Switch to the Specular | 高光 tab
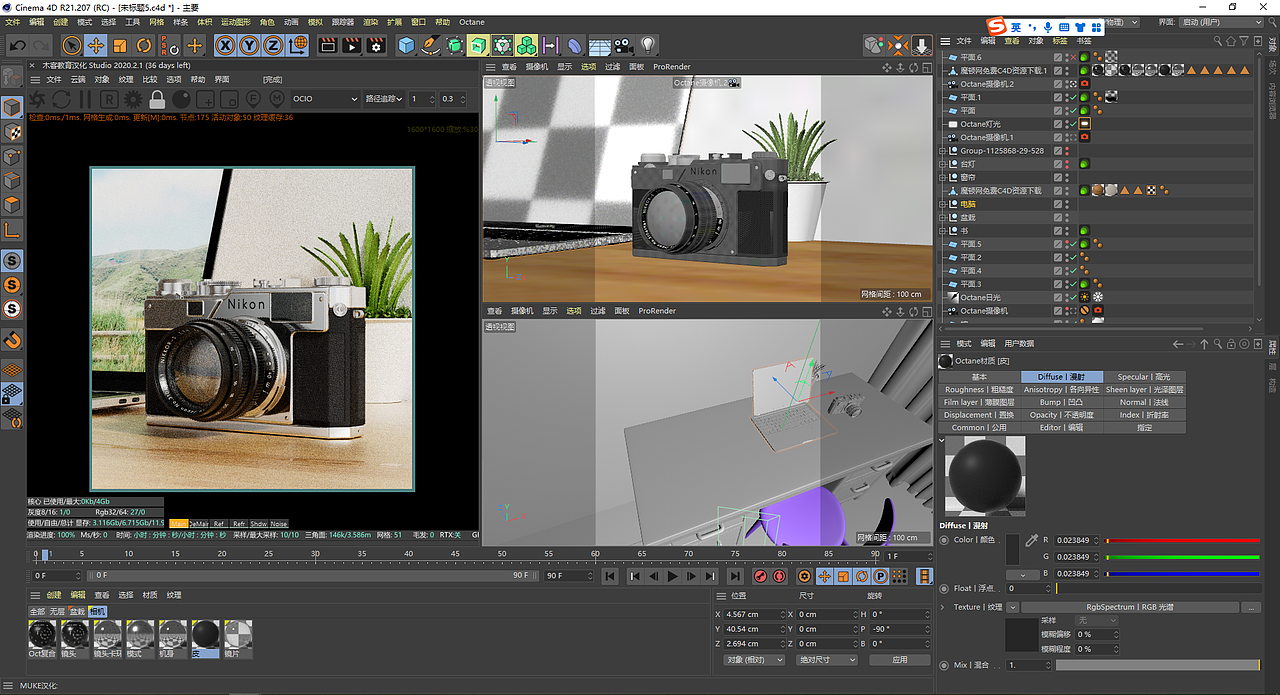 coord(1143,377)
